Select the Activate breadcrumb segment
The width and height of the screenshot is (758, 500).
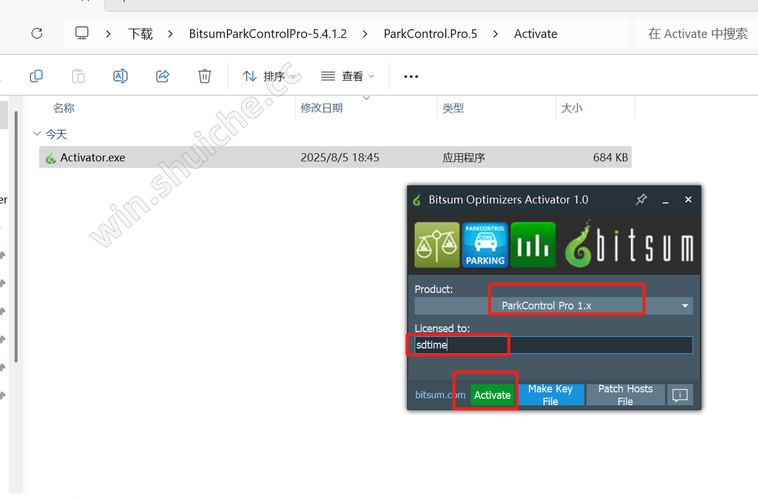click(x=536, y=34)
